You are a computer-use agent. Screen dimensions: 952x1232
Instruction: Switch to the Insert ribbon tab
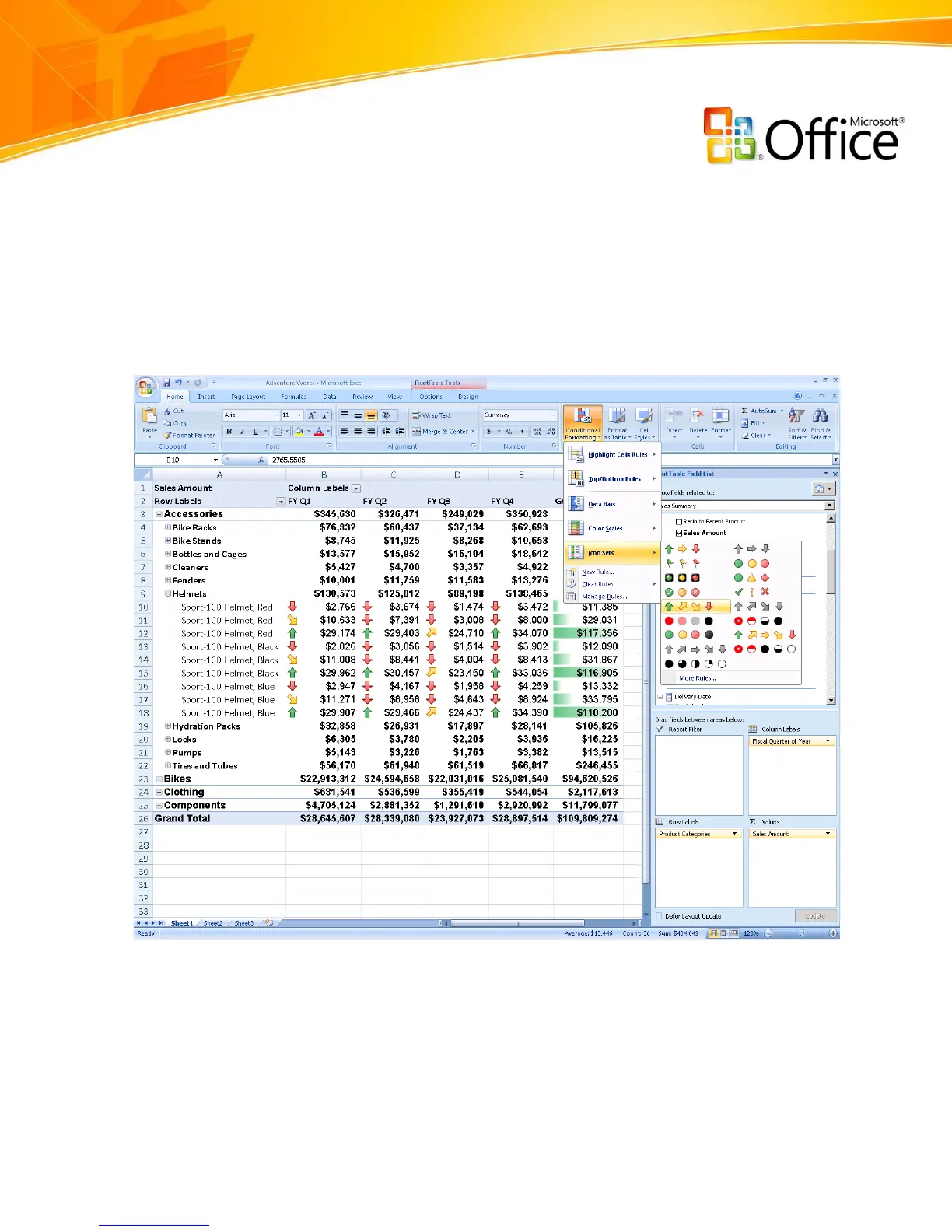206,397
